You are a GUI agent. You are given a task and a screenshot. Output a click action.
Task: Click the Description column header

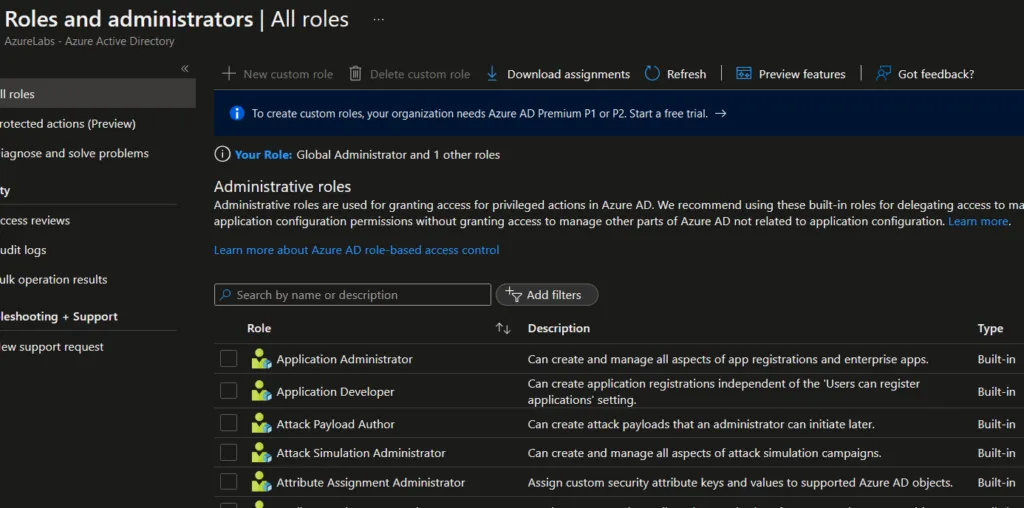coord(558,328)
